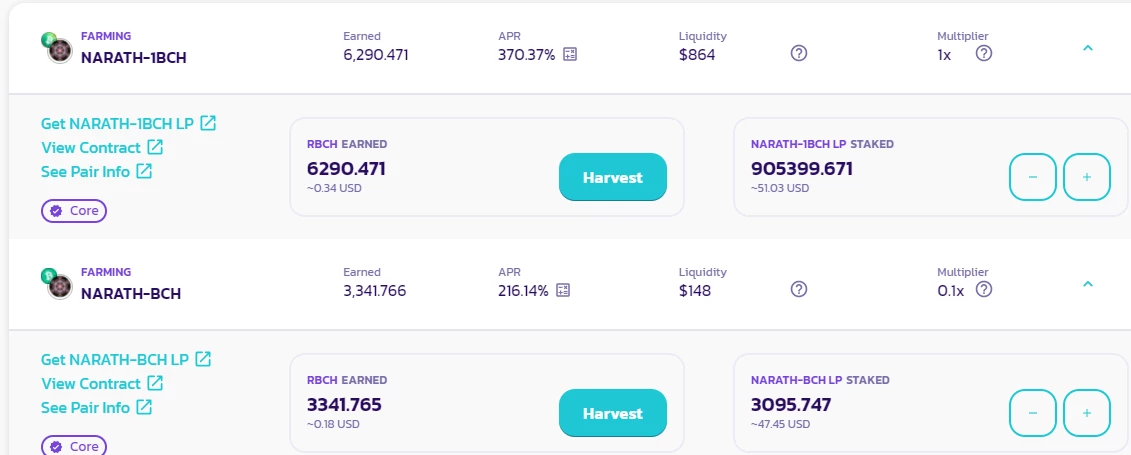Viewport: 1131px width, 455px height.
Task: Show multiplier help for the 0.1x farm
Action: (984, 289)
